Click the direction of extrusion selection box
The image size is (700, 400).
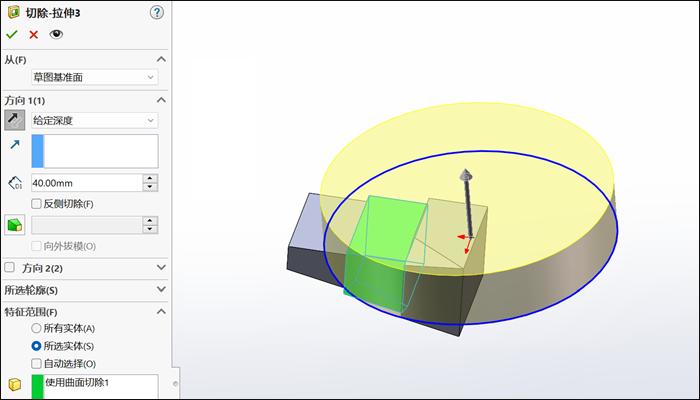pyautogui.click(x=95, y=151)
